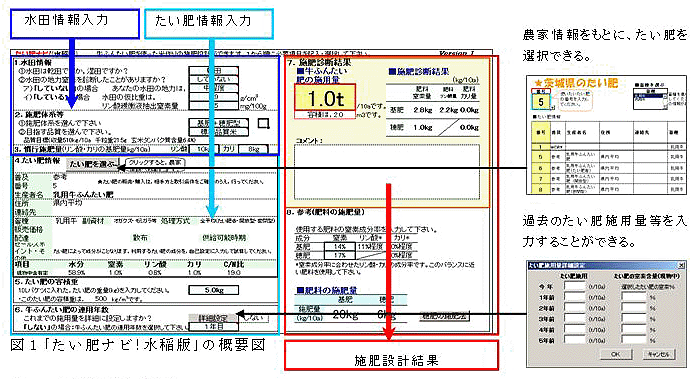This screenshot has width=699, height=379.
Task: Open the 基肥+穂肥型 fertilizer system dropdown
Action: 218,123
